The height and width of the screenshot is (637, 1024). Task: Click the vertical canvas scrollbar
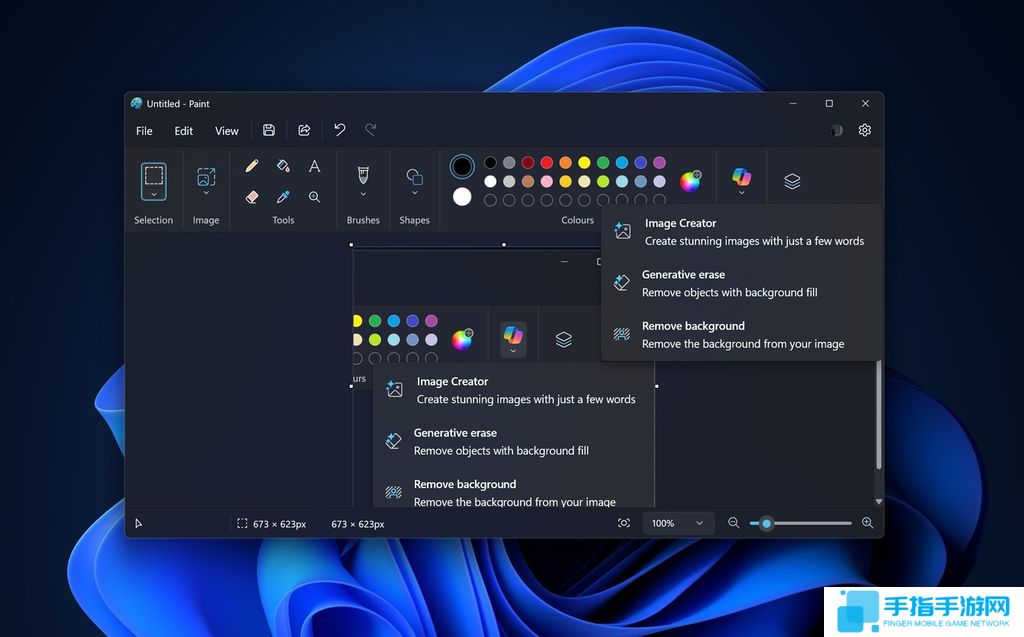[879, 415]
